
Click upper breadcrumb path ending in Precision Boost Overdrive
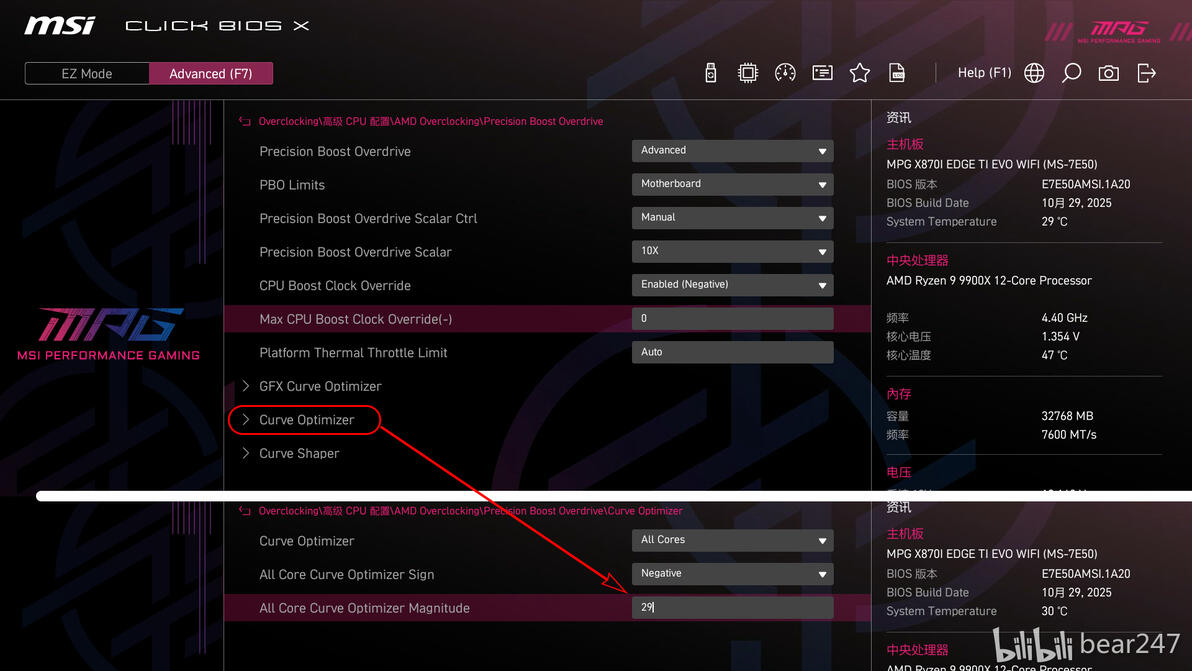(x=431, y=122)
